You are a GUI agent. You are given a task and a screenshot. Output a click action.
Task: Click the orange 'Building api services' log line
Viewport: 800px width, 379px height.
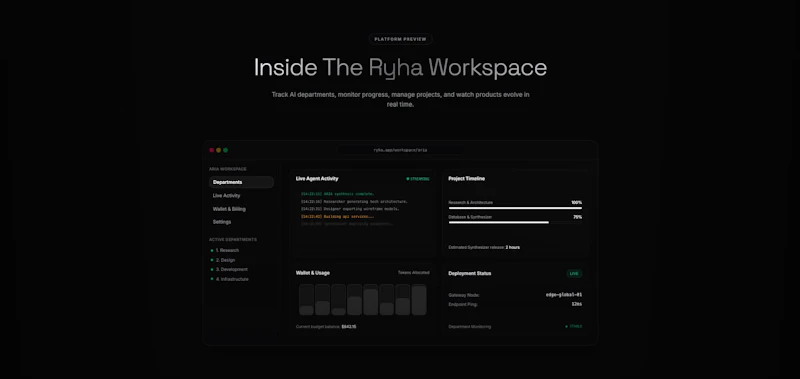point(337,216)
